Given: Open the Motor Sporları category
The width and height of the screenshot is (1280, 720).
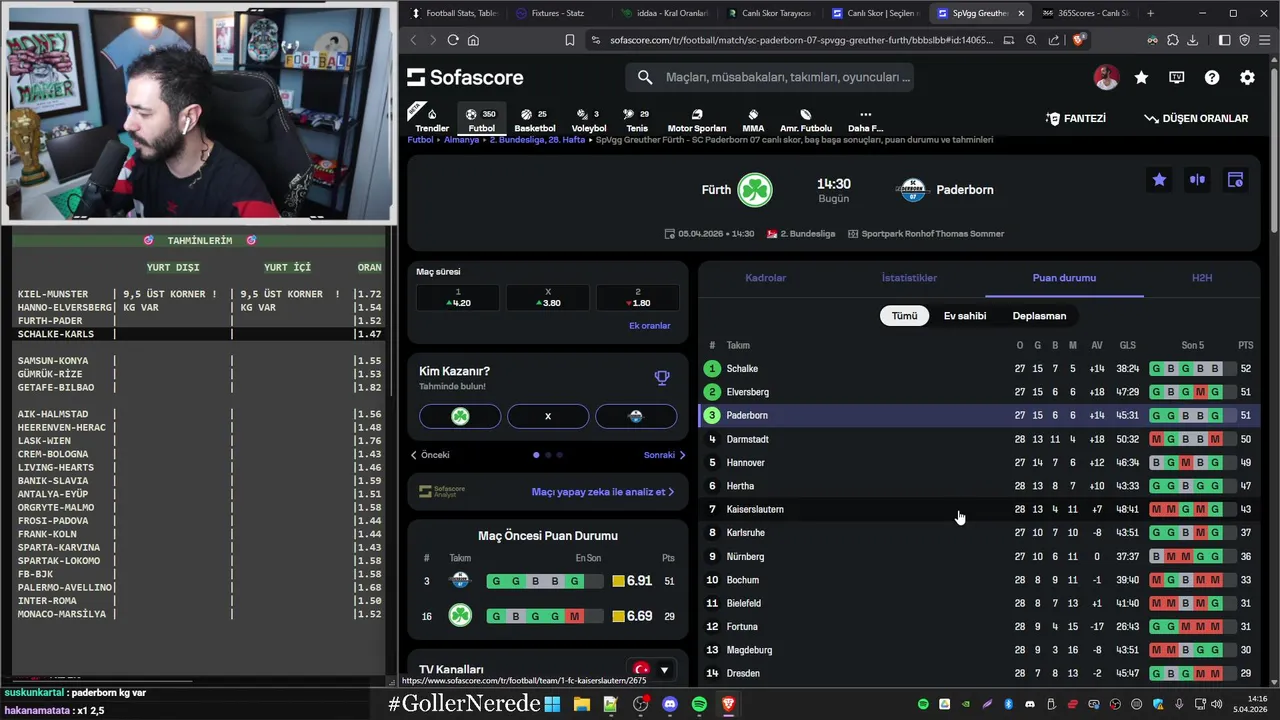Looking at the screenshot, I should [x=697, y=120].
